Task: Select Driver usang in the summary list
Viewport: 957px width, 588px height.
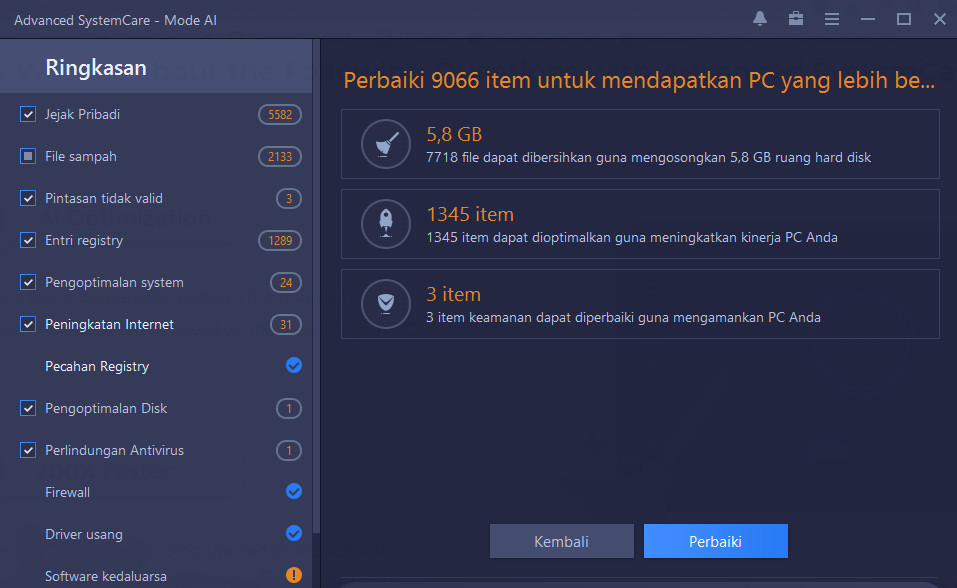Action: 84,534
